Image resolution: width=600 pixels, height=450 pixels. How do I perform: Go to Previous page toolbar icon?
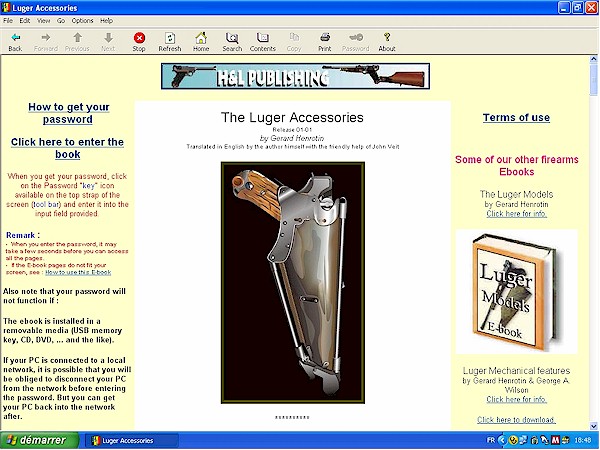77,38
